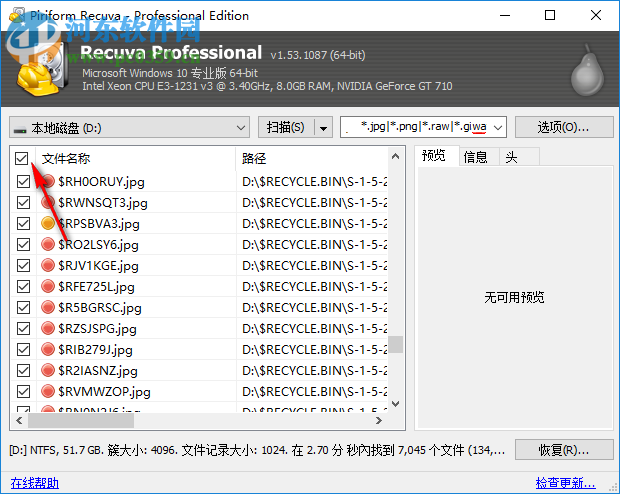Select file name $RVMWZOP.jpg
620x494 pixels.
pyautogui.click(x=104, y=392)
